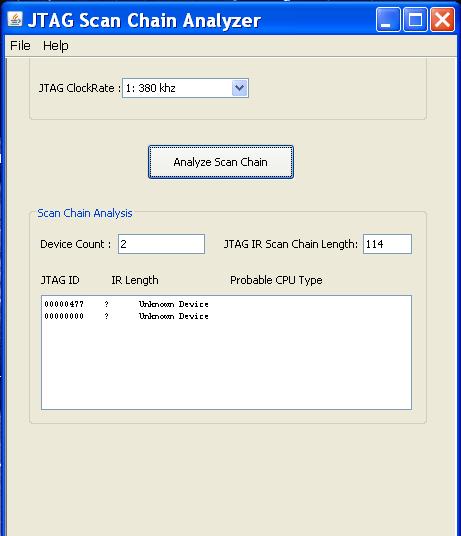Expand the JTAG ClockRate dropdown arrow
This screenshot has width=461, height=536.
(240, 88)
